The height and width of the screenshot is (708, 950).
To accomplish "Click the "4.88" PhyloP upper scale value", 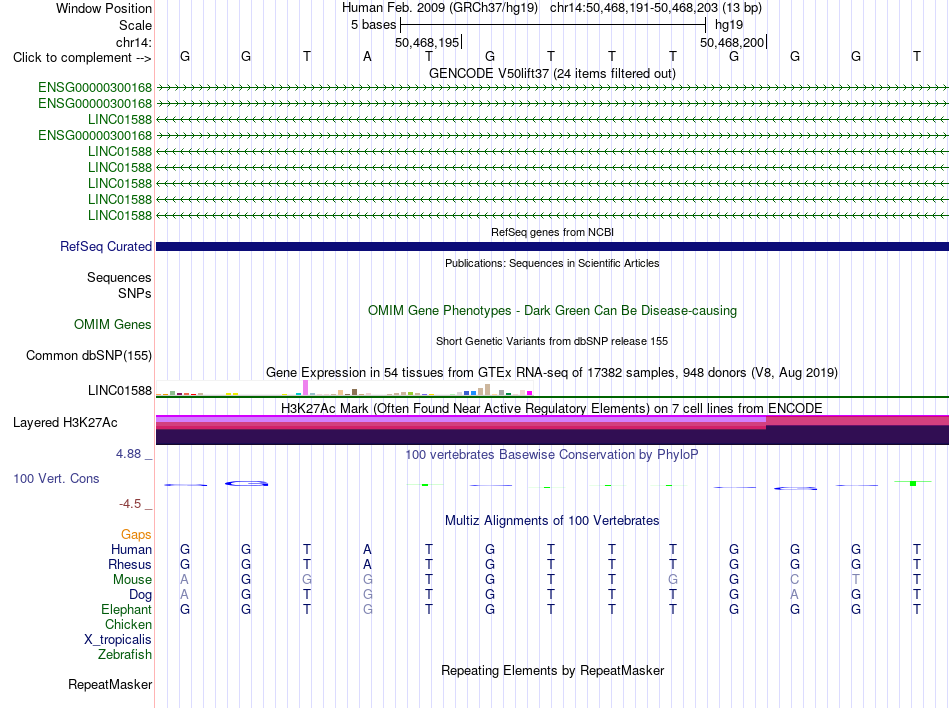I will (128, 454).
